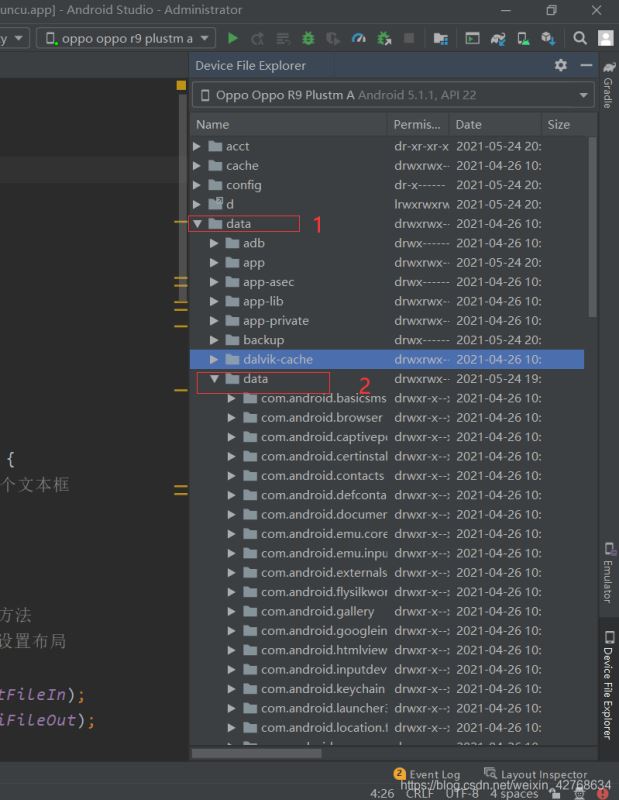This screenshot has height=800, width=619.
Task: Click the Search Everywhere magnifier icon
Action: pos(580,38)
